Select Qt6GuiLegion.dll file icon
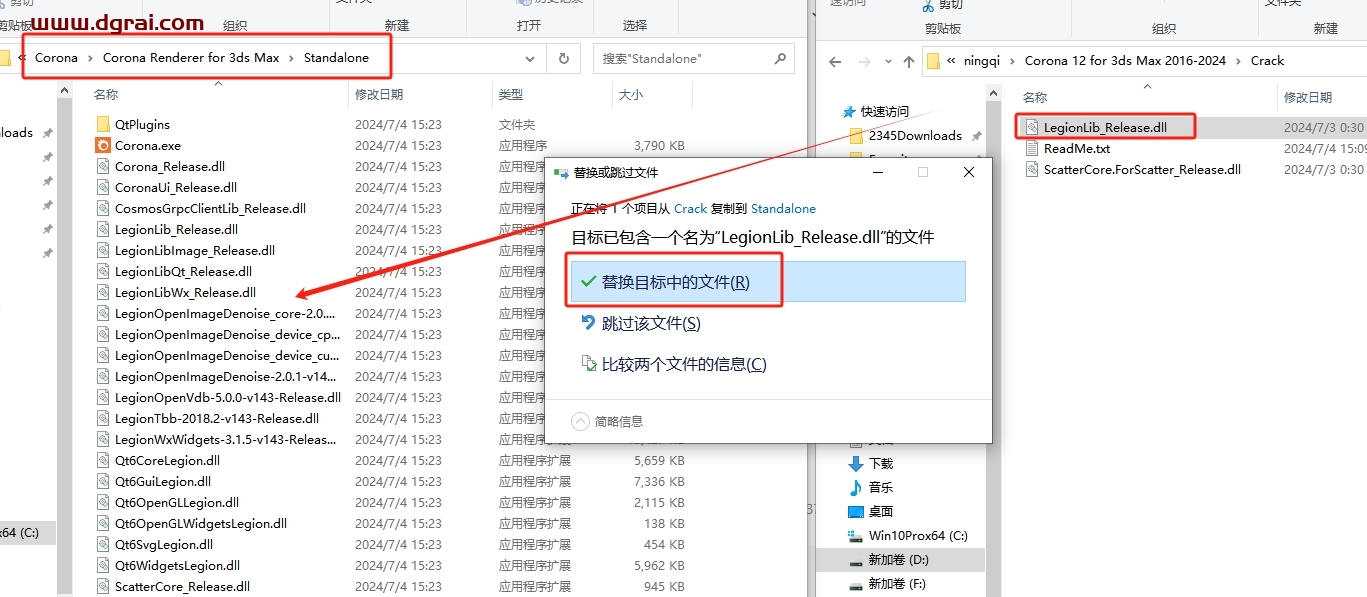This screenshot has height=597, width=1367. (103, 482)
